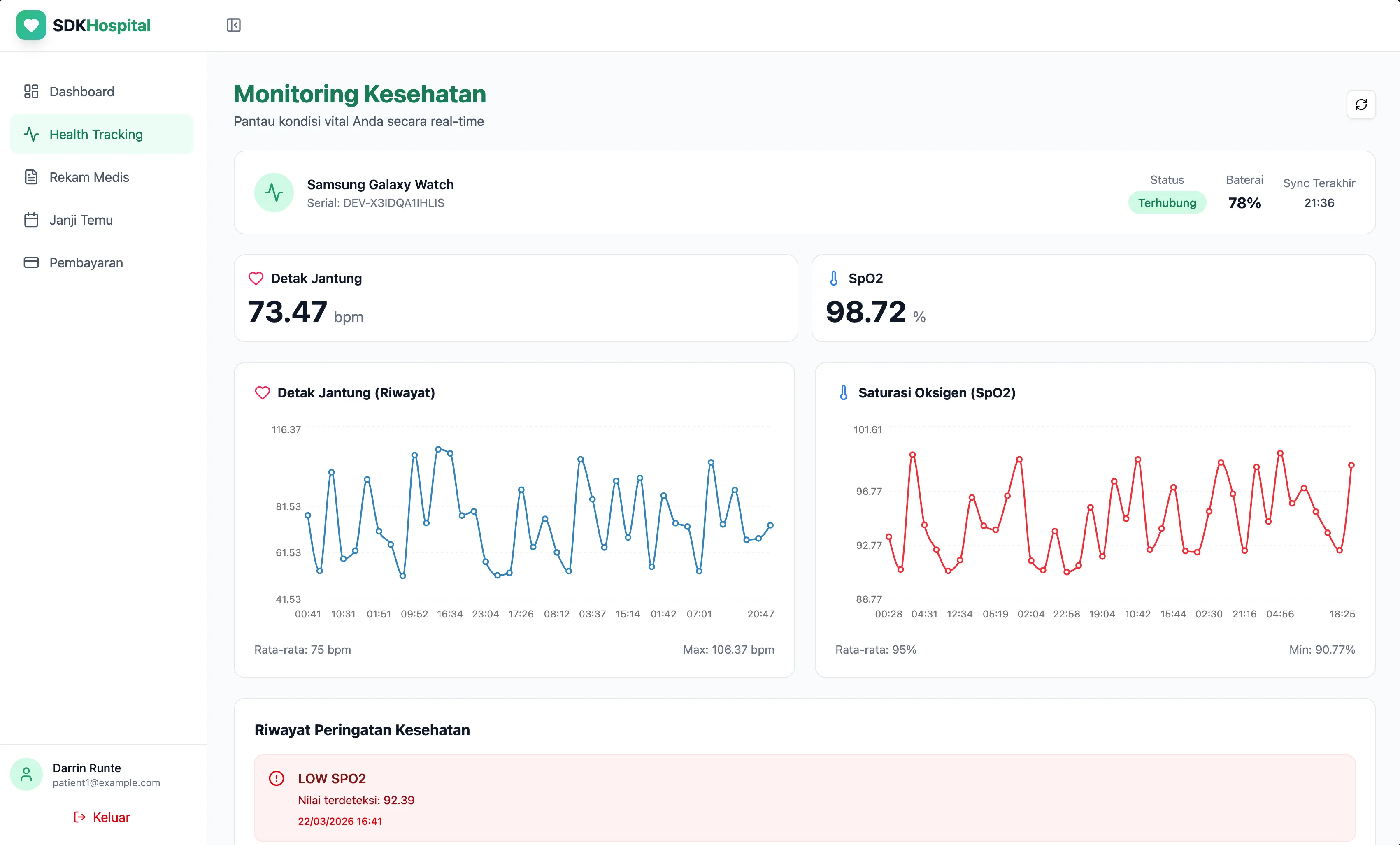Viewport: 1400px width, 845px height.
Task: Click first data point on heart rate chart
Action: [x=308, y=515]
